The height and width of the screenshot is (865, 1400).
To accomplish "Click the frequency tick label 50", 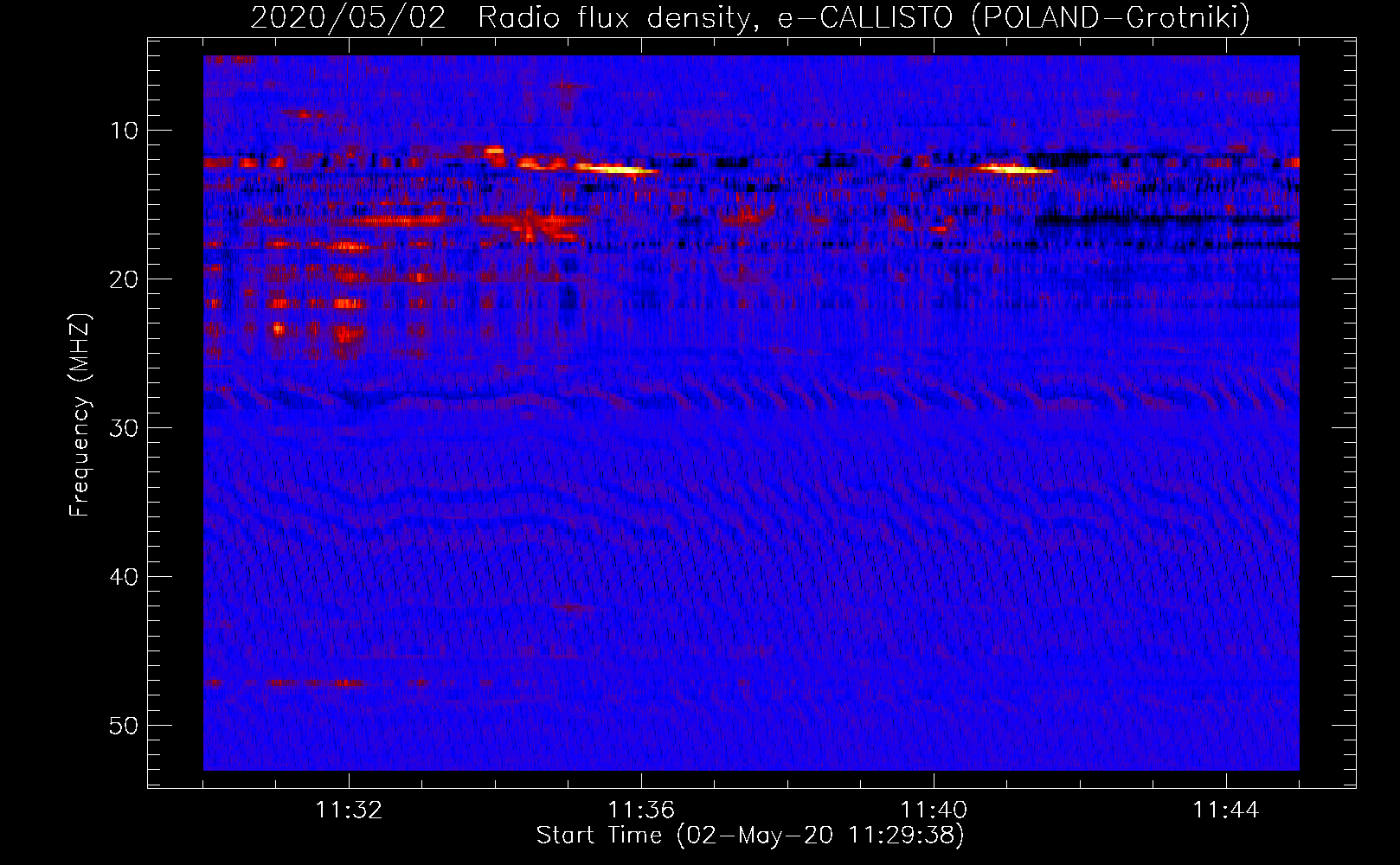I will pyautogui.click(x=125, y=726).
